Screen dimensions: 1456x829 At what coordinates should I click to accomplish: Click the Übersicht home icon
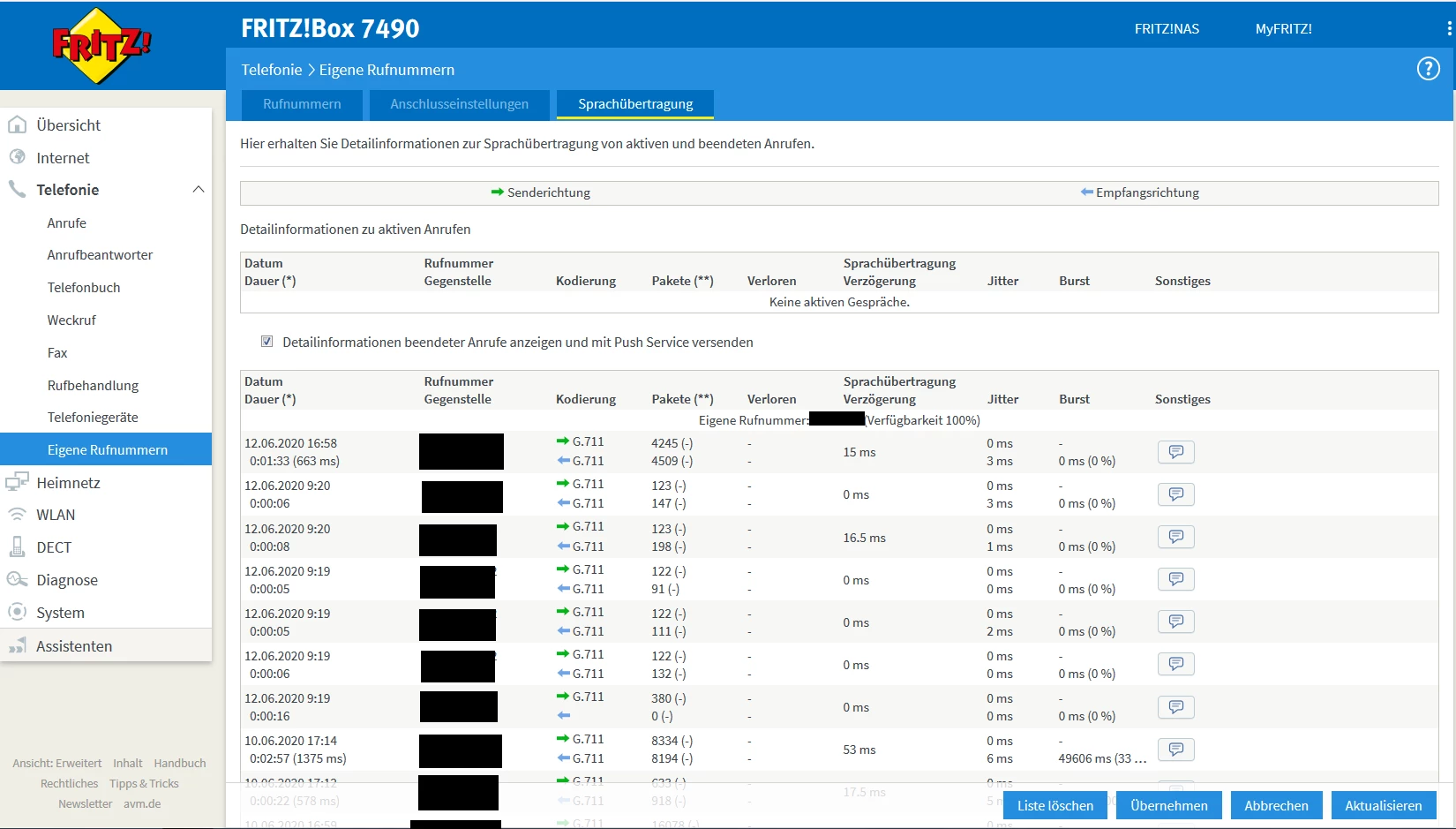click(17, 125)
